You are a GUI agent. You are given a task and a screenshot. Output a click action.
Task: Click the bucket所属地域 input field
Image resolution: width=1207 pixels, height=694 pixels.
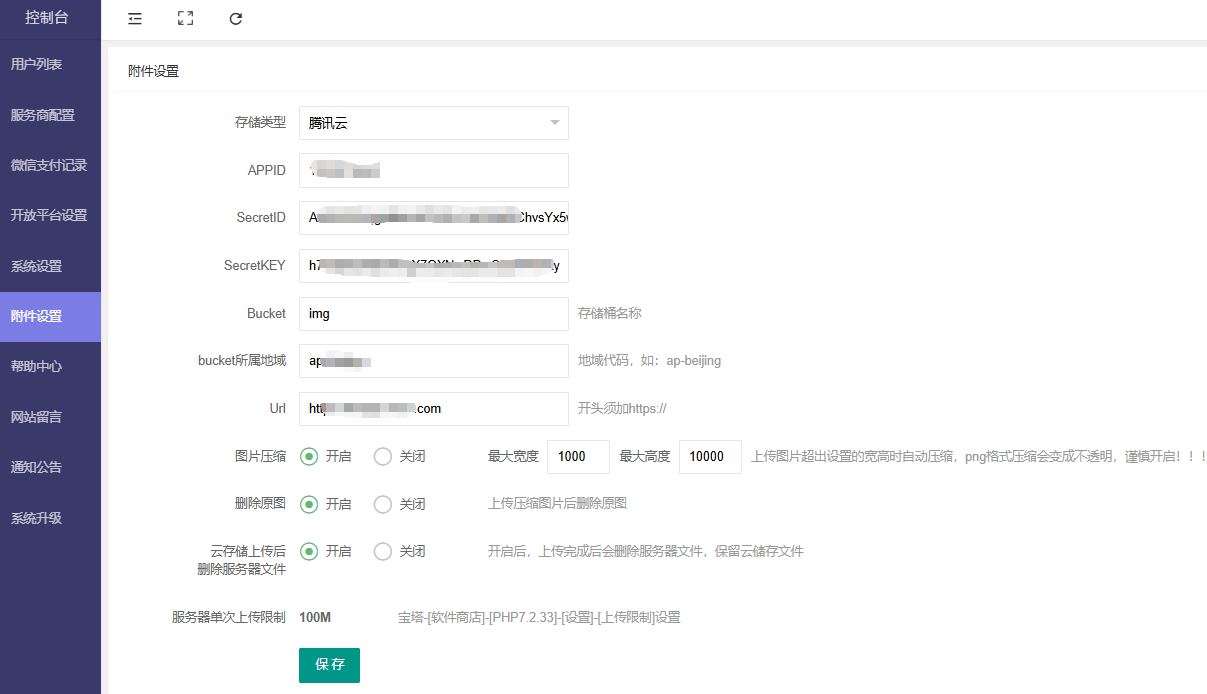[434, 361]
